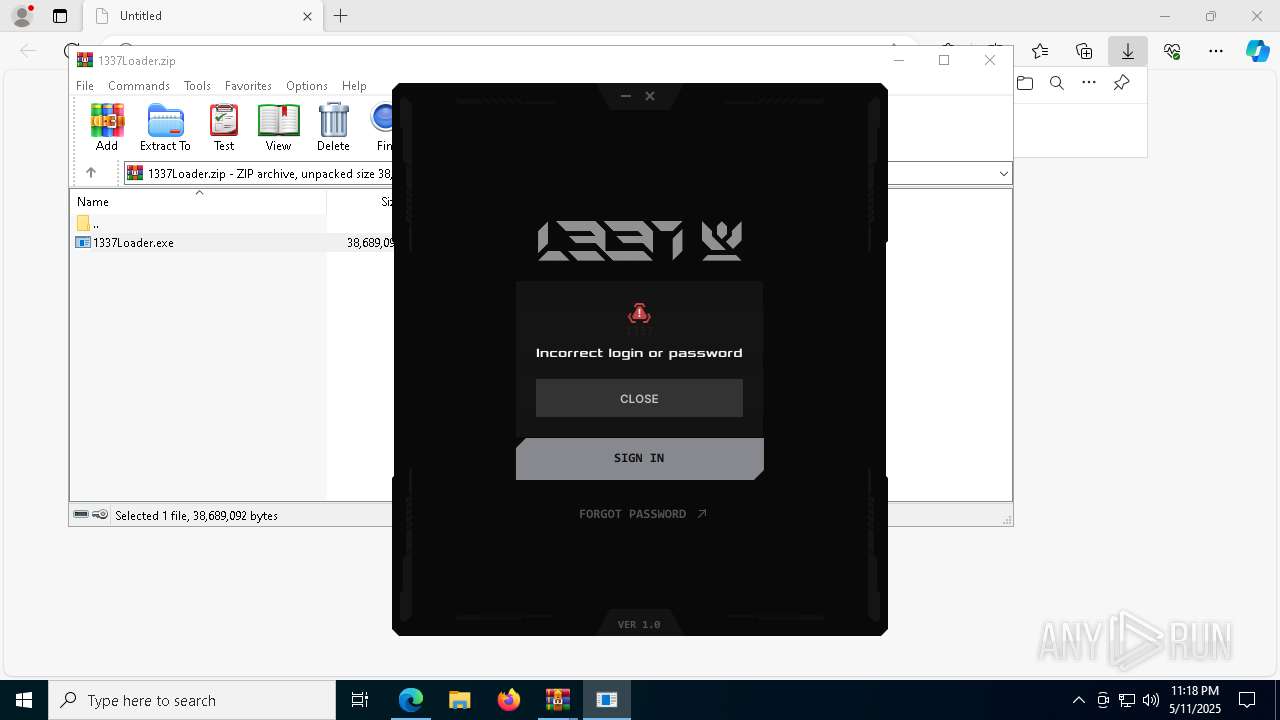The height and width of the screenshot is (720, 1280).
Task: Open Firefox from the taskbar
Action: pyautogui.click(x=509, y=700)
